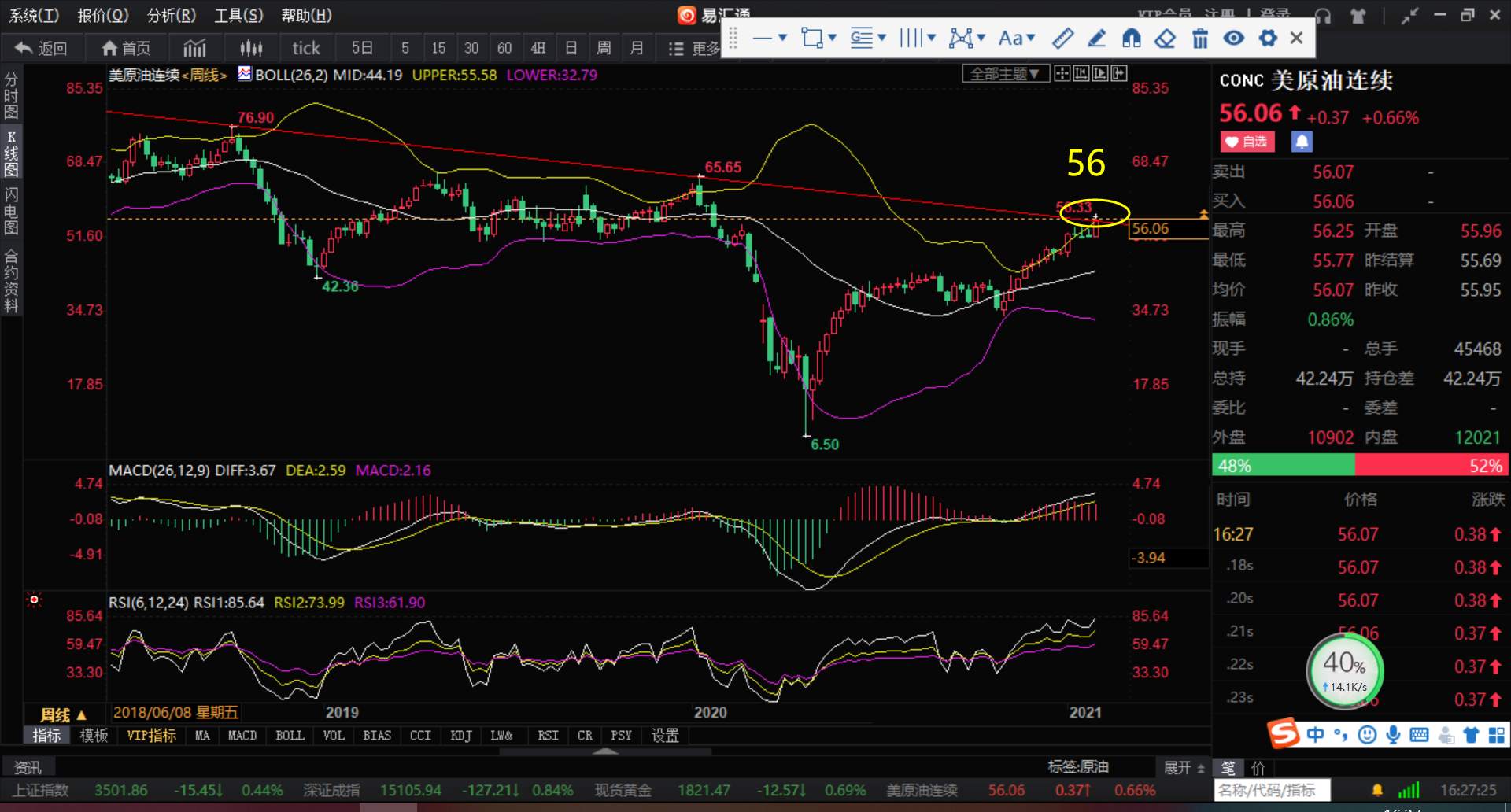1511x812 pixels.
Task: Click the 52% sell side of ratio bar
Action: 1432,465
